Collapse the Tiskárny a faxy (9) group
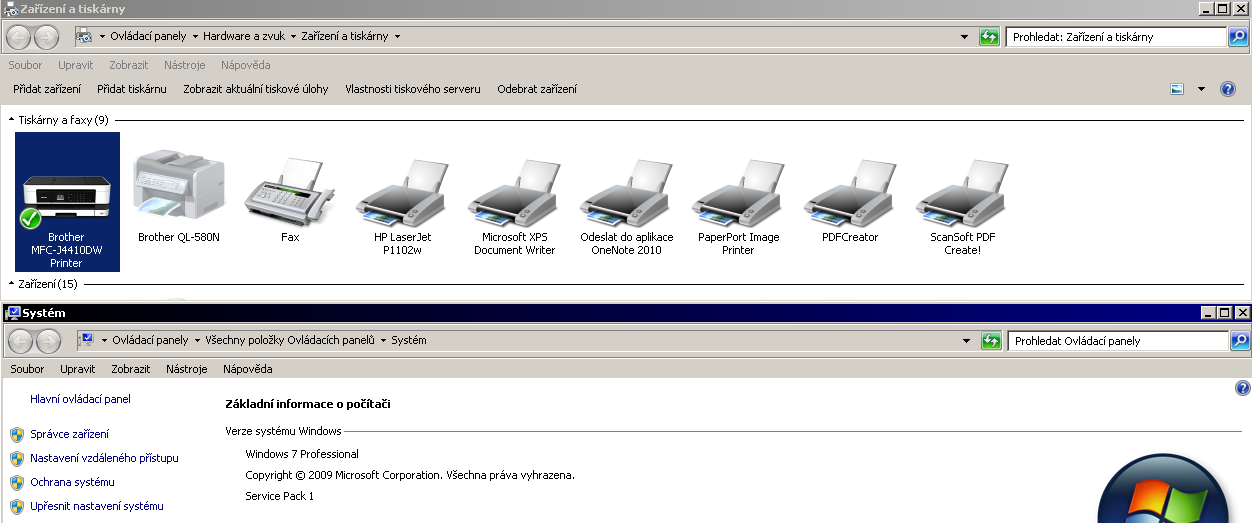The image size is (1252, 523). point(12,120)
